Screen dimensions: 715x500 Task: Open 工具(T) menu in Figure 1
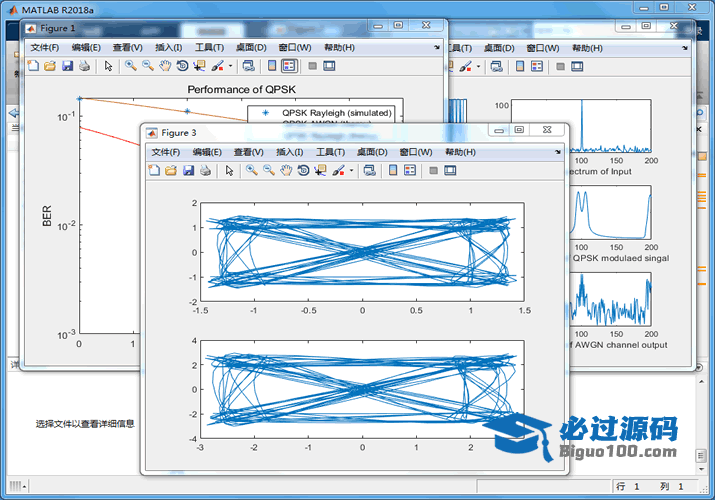click(x=210, y=48)
